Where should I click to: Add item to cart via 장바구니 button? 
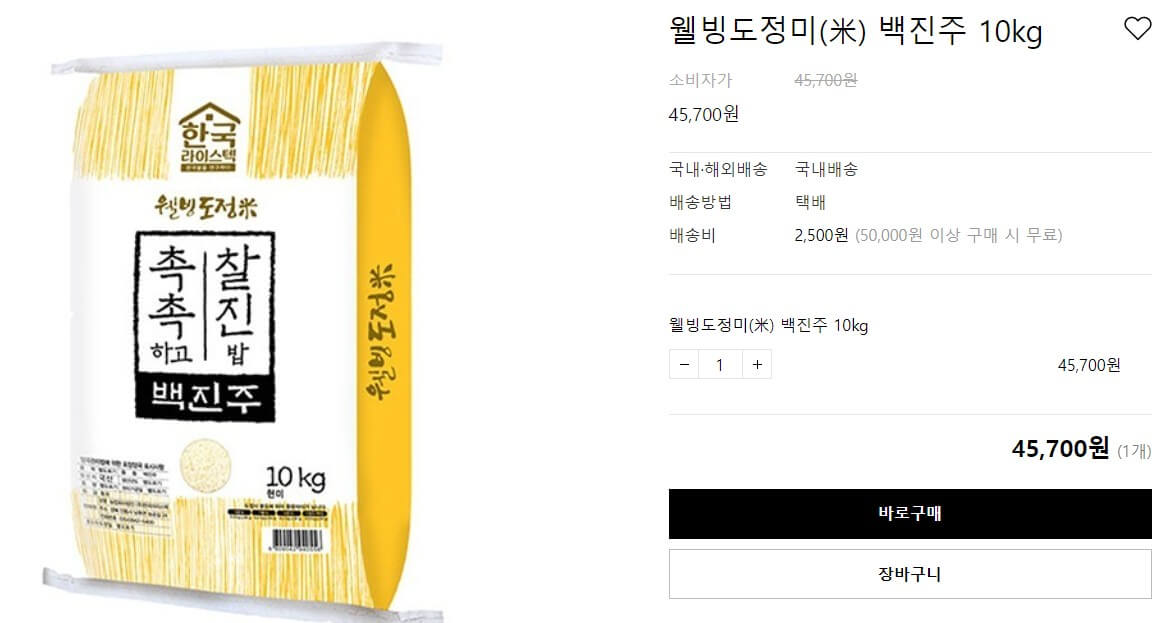(910, 574)
